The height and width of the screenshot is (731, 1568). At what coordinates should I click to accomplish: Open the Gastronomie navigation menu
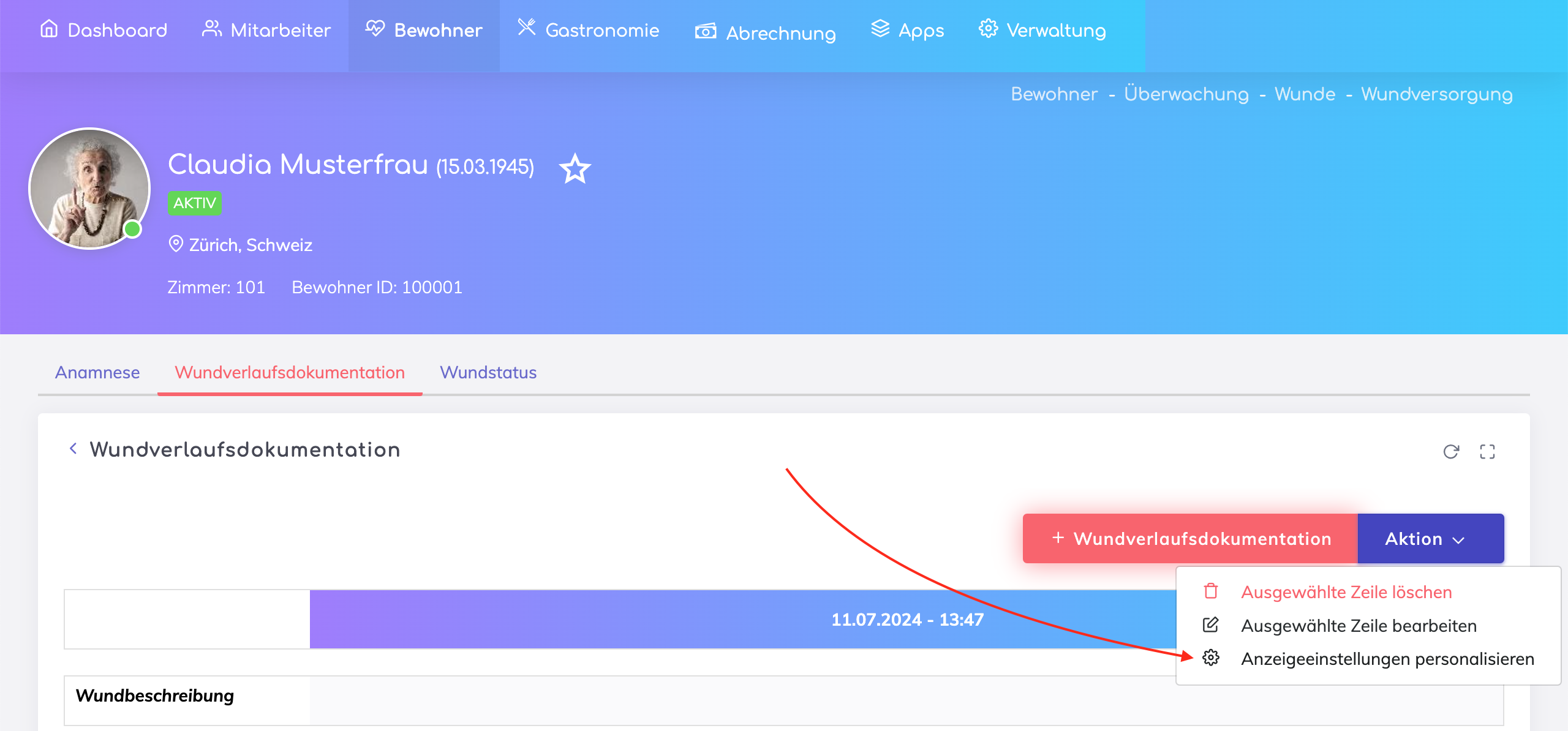[x=589, y=30]
